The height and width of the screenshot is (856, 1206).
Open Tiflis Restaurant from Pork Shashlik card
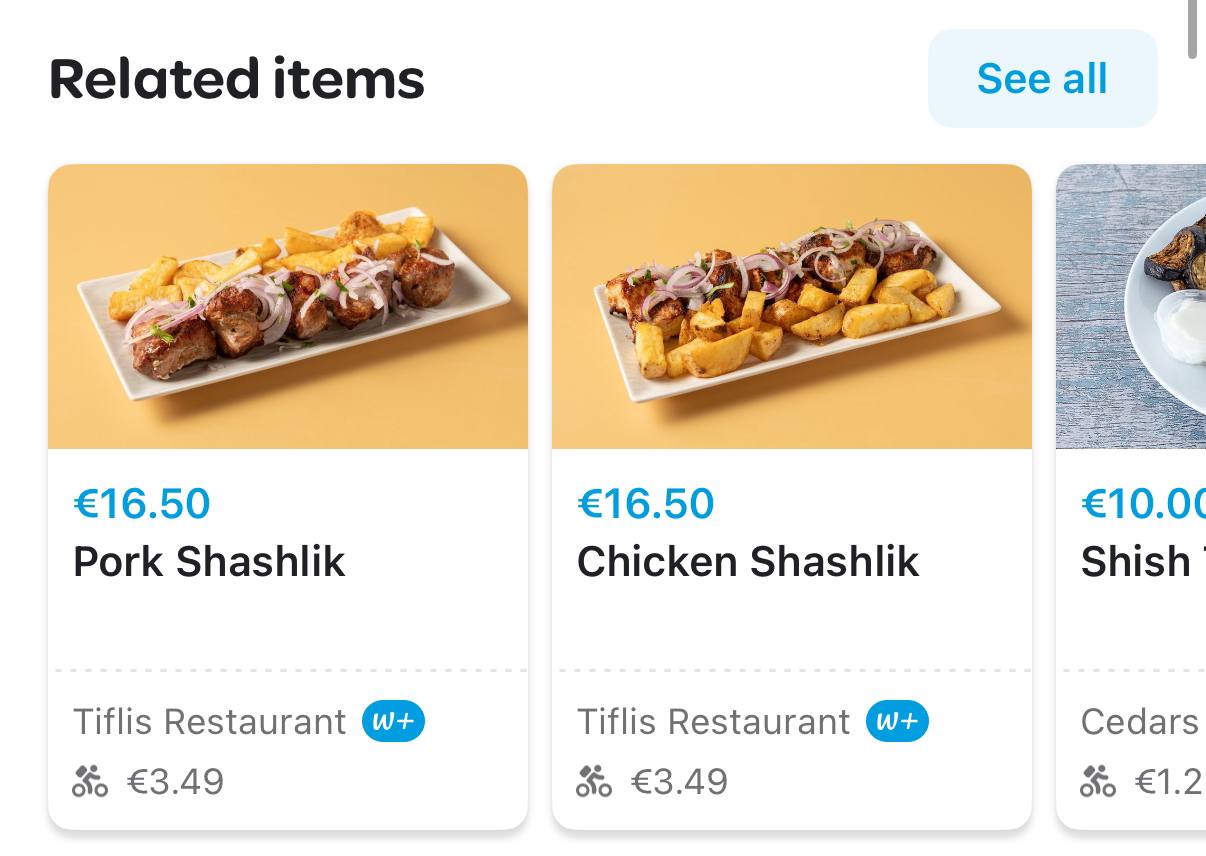click(210, 721)
